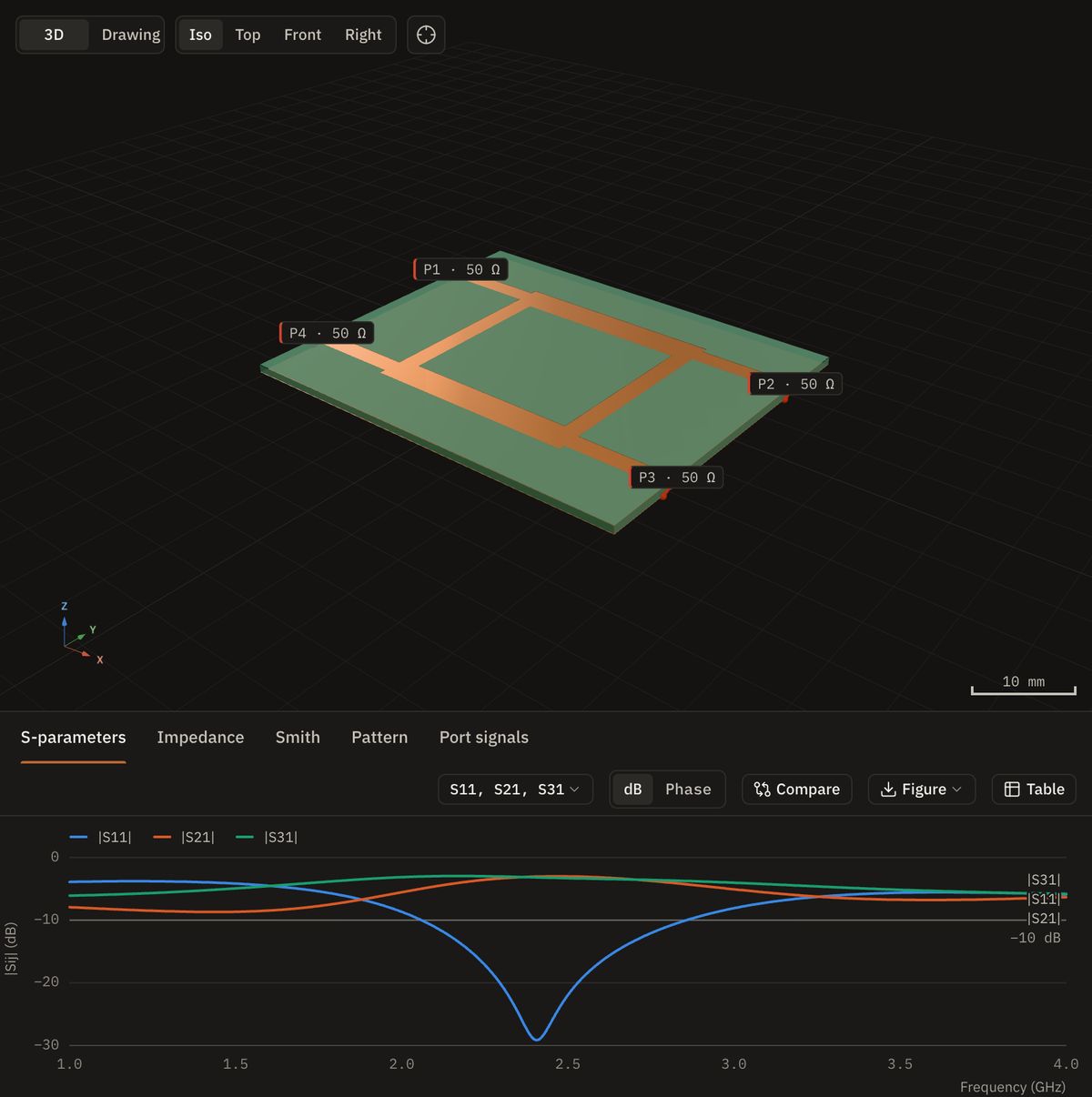1092x1097 pixels.
Task: Toggle the blue |S11| legend swatch
Action: (x=78, y=837)
